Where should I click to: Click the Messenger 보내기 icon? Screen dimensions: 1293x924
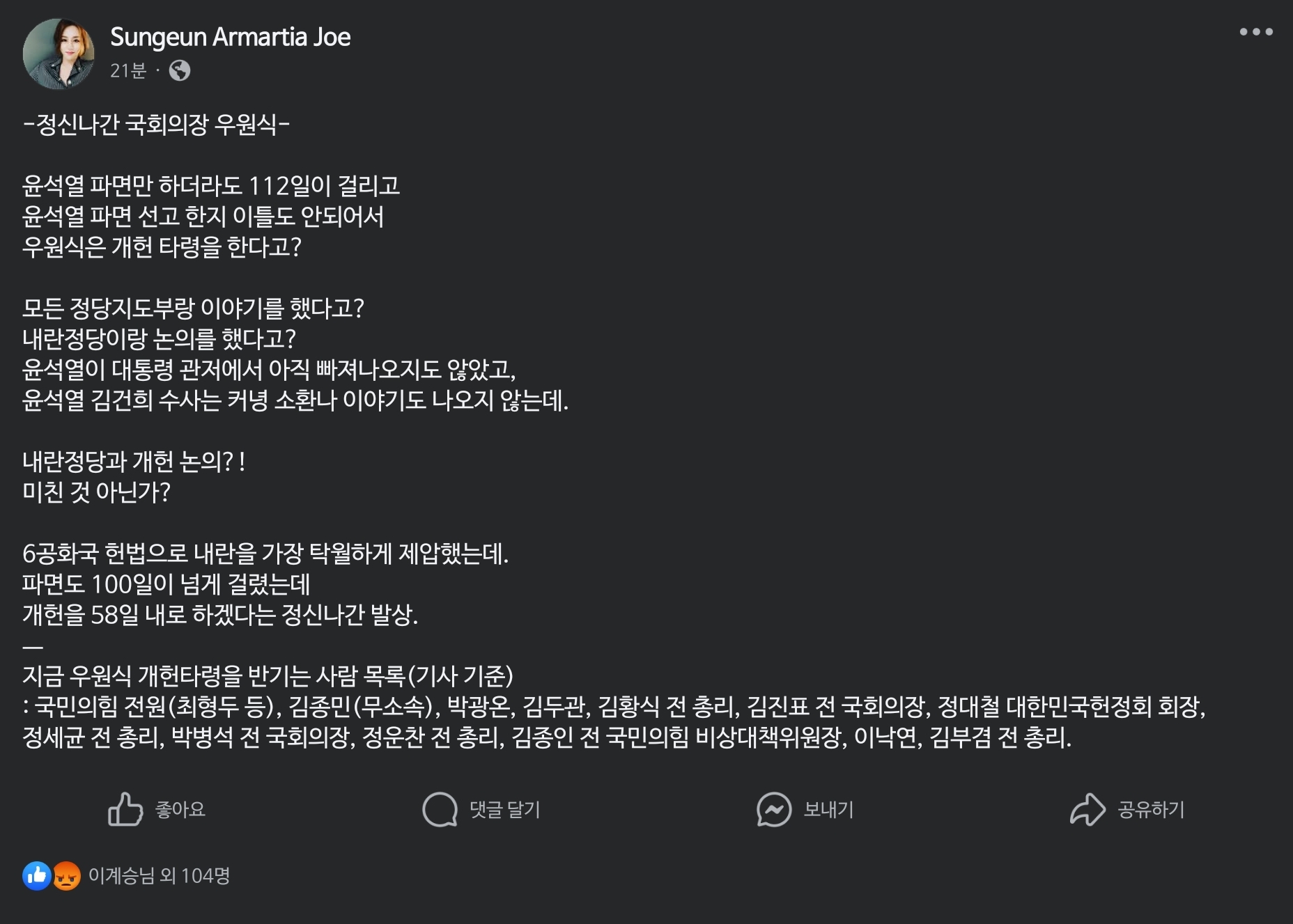coord(774,809)
